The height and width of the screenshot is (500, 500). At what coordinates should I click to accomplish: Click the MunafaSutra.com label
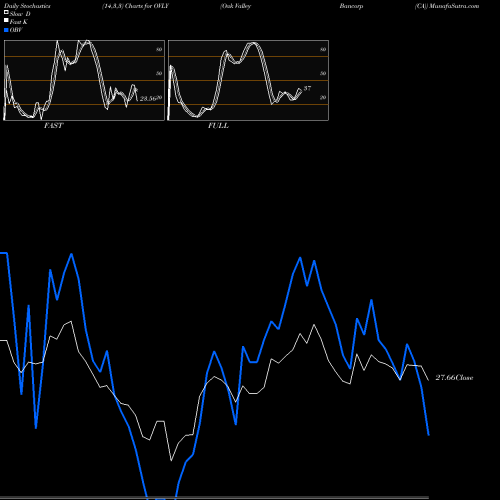pos(454,6)
